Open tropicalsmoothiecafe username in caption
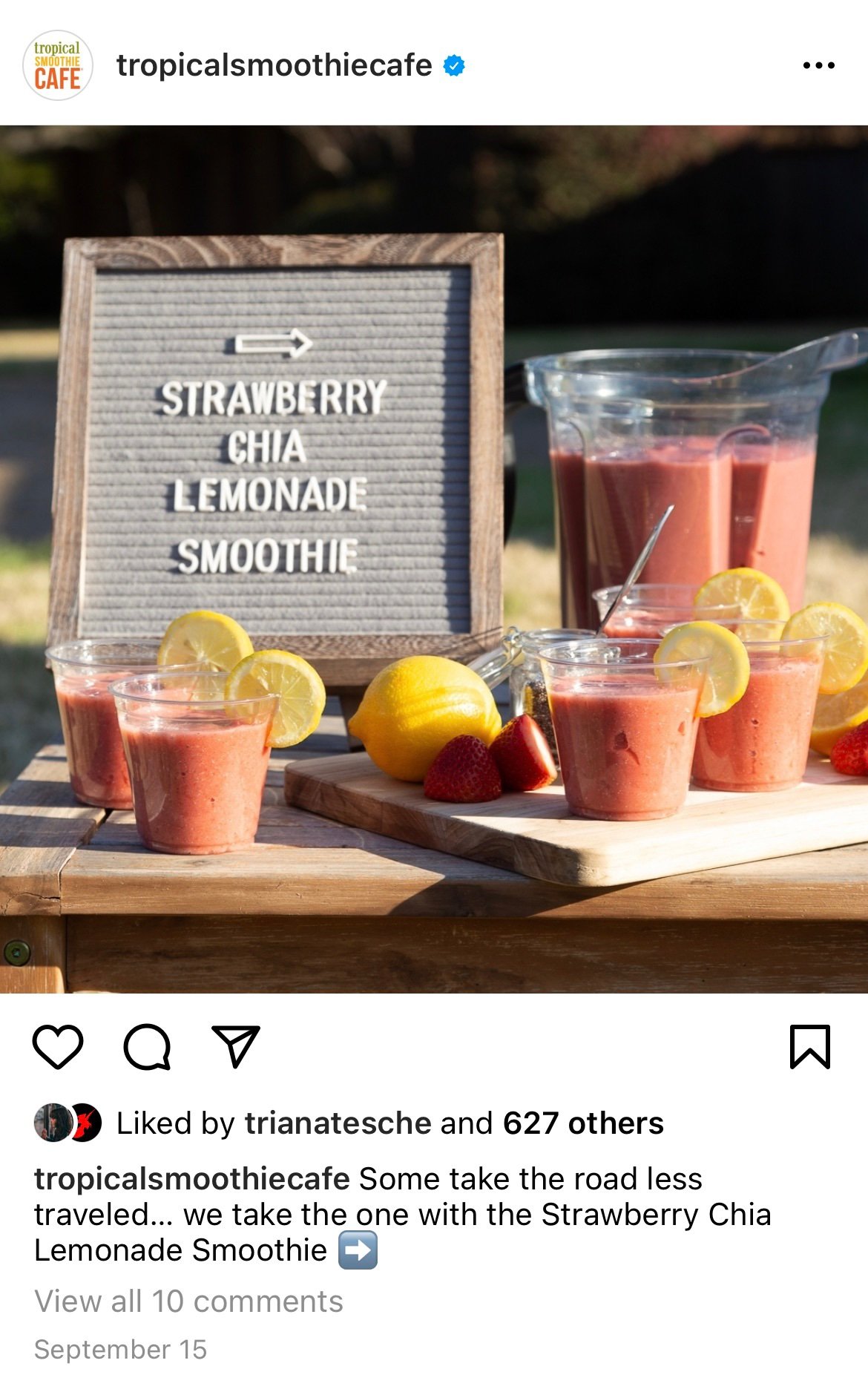Screen dimensions: 868x1392 (191, 1179)
